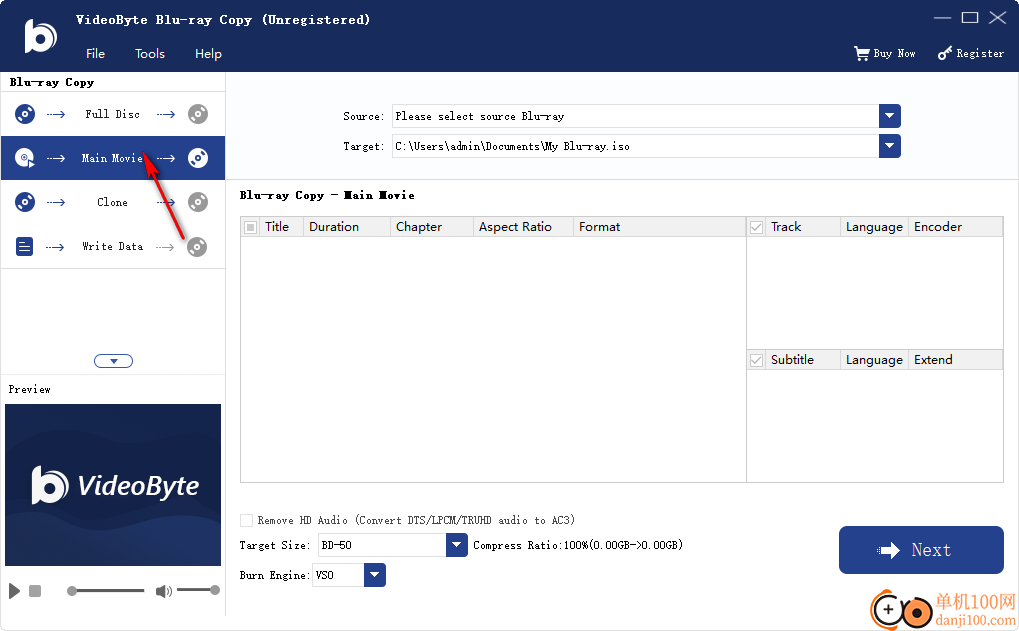The width and height of the screenshot is (1019, 631).
Task: Toggle the select-all Title checkbox
Action: (250, 227)
